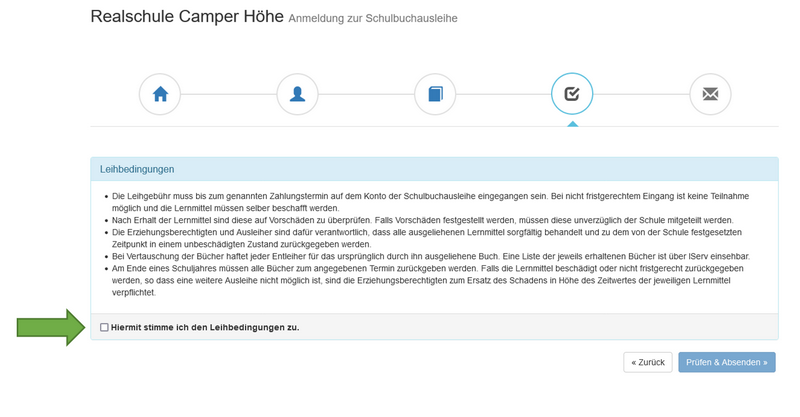
Task: Click the Realschule Camper Höhe heading
Action: (x=187, y=17)
